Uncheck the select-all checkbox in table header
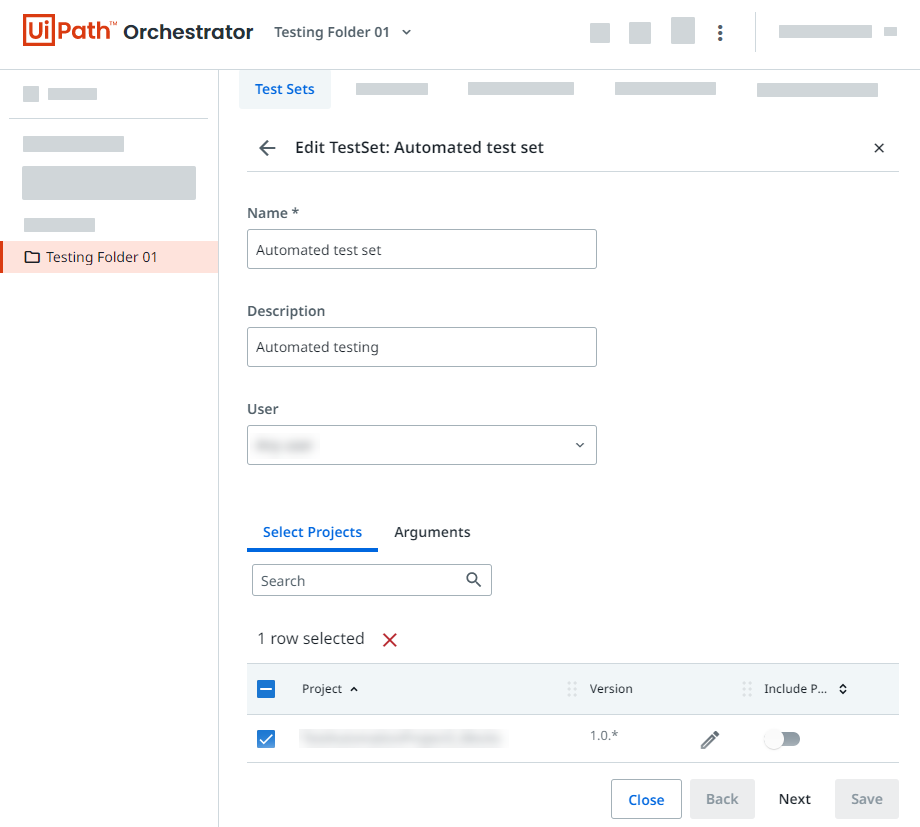 pos(266,689)
